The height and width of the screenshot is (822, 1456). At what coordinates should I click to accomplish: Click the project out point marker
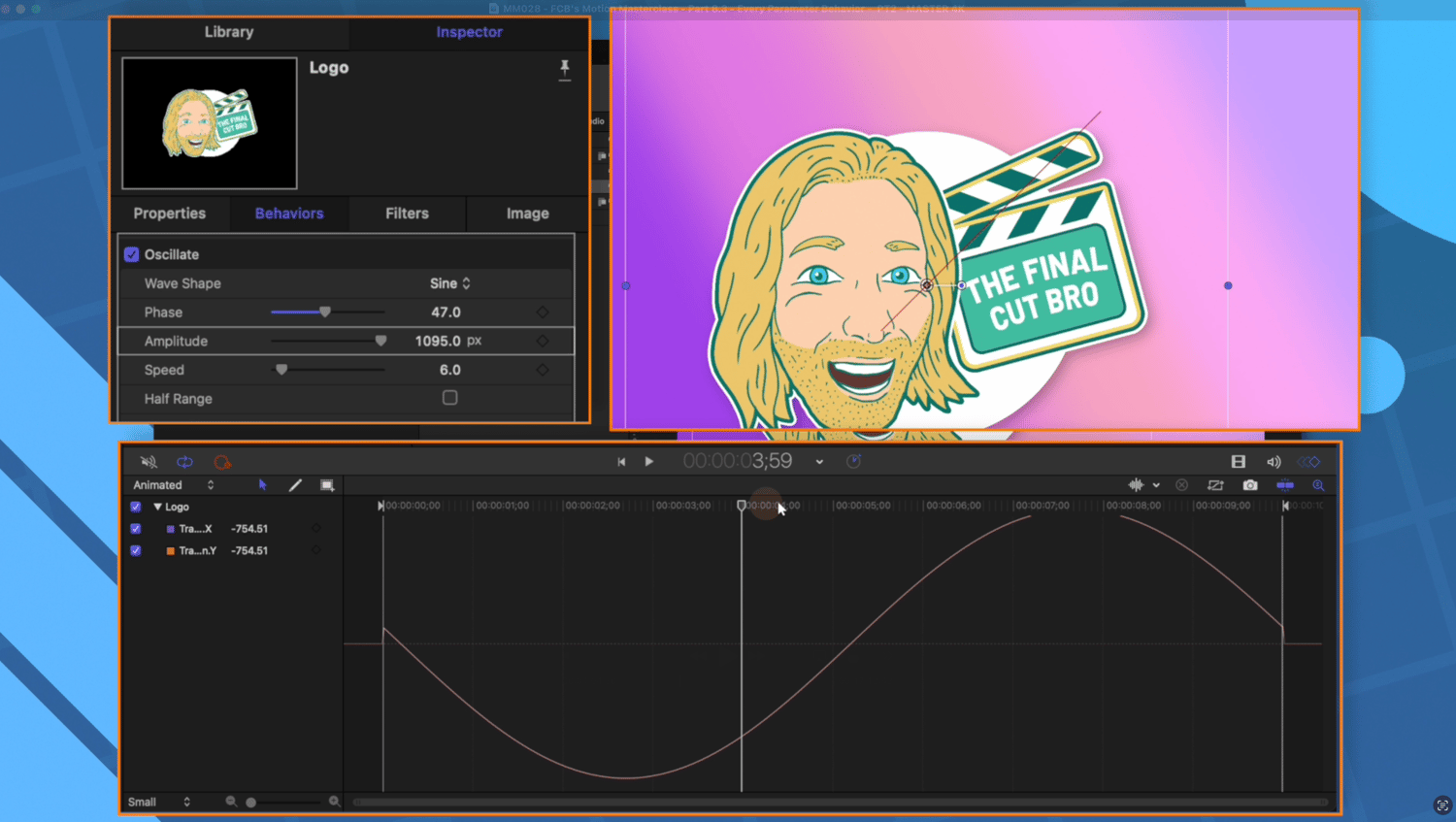click(x=1285, y=506)
